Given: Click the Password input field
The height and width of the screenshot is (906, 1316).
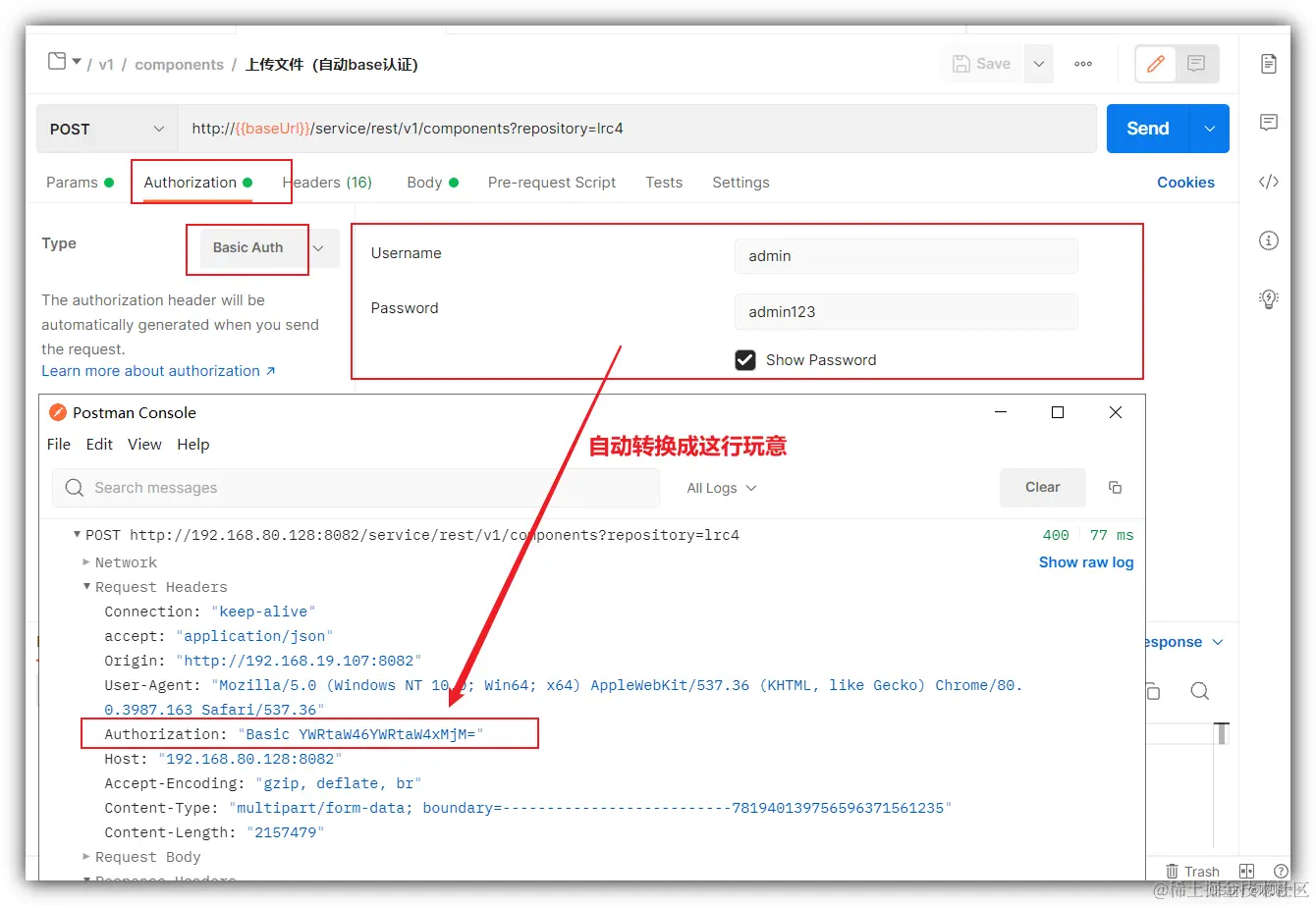Looking at the screenshot, I should [x=905, y=312].
